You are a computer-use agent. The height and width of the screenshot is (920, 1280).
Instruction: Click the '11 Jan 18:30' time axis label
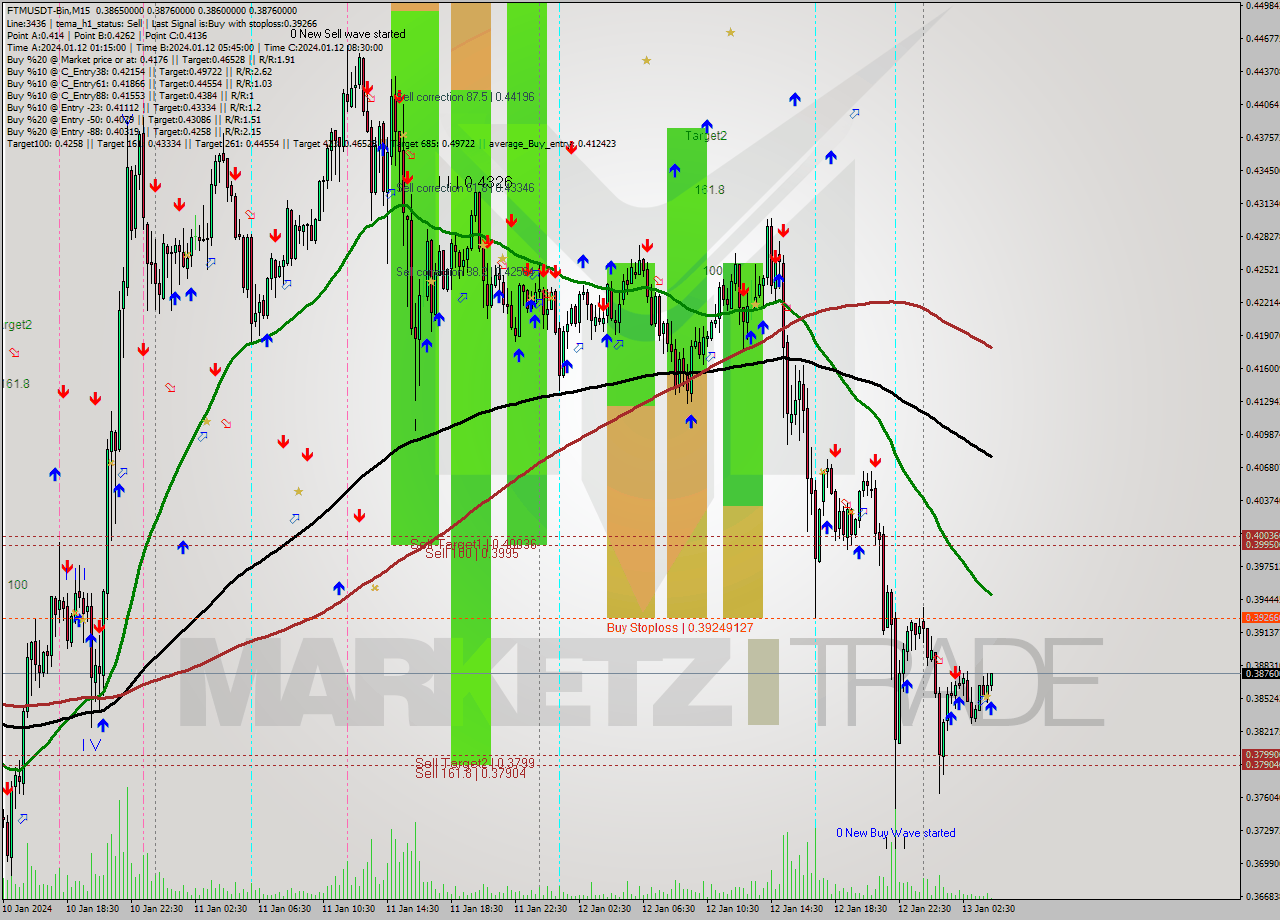pos(476,909)
